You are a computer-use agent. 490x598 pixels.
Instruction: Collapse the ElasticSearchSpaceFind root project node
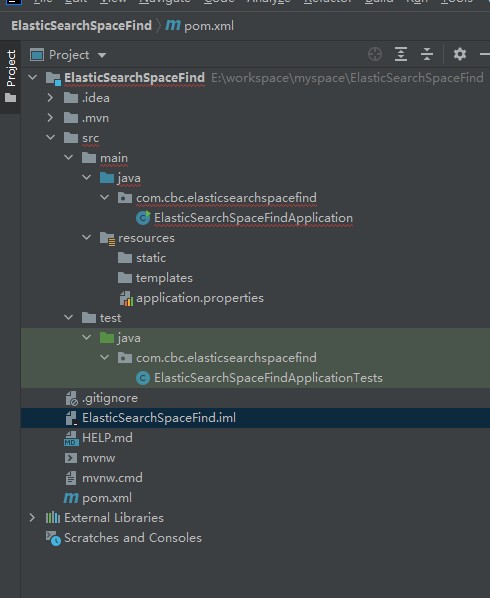coord(33,77)
